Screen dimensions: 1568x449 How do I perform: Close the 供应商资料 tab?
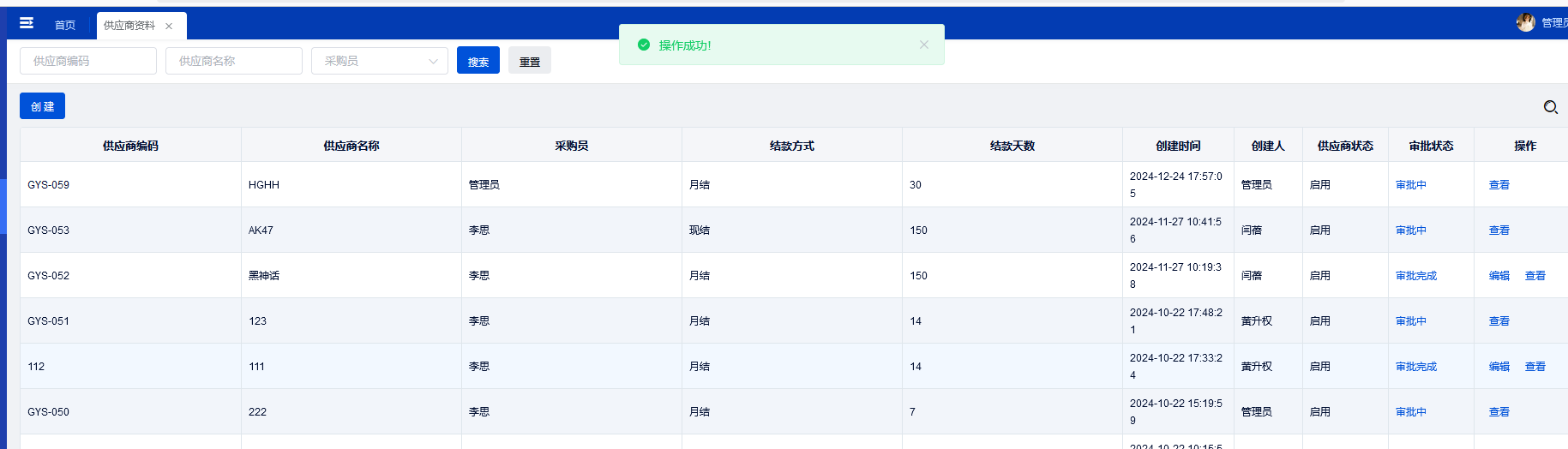tap(169, 27)
